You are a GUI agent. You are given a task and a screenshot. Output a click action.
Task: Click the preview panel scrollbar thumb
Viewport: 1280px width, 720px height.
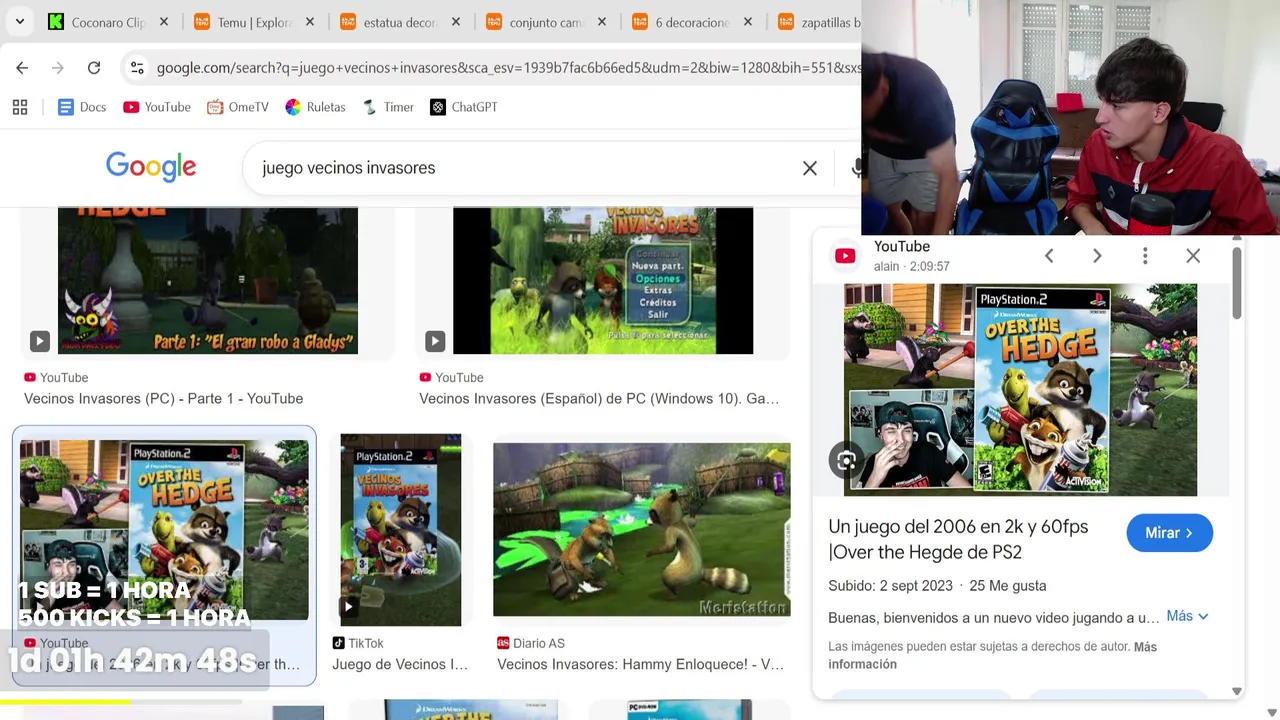[1236, 283]
